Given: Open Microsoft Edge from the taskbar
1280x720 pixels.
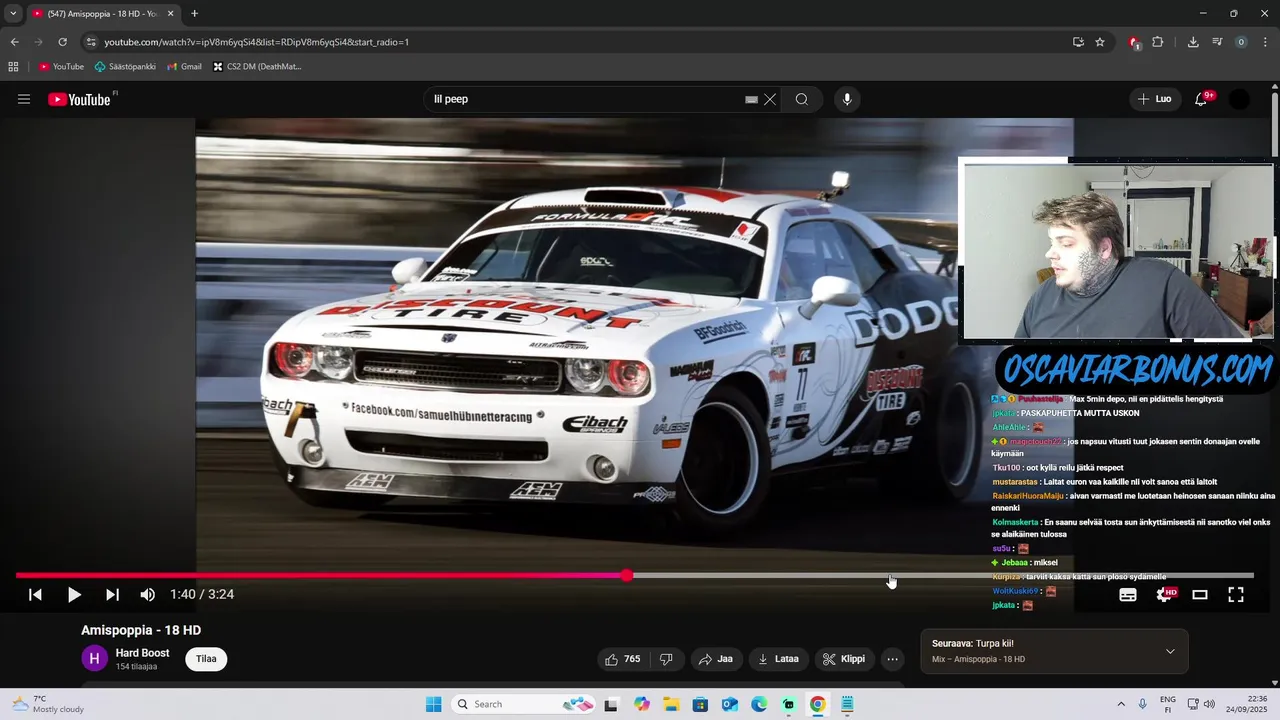Looking at the screenshot, I should point(759,704).
